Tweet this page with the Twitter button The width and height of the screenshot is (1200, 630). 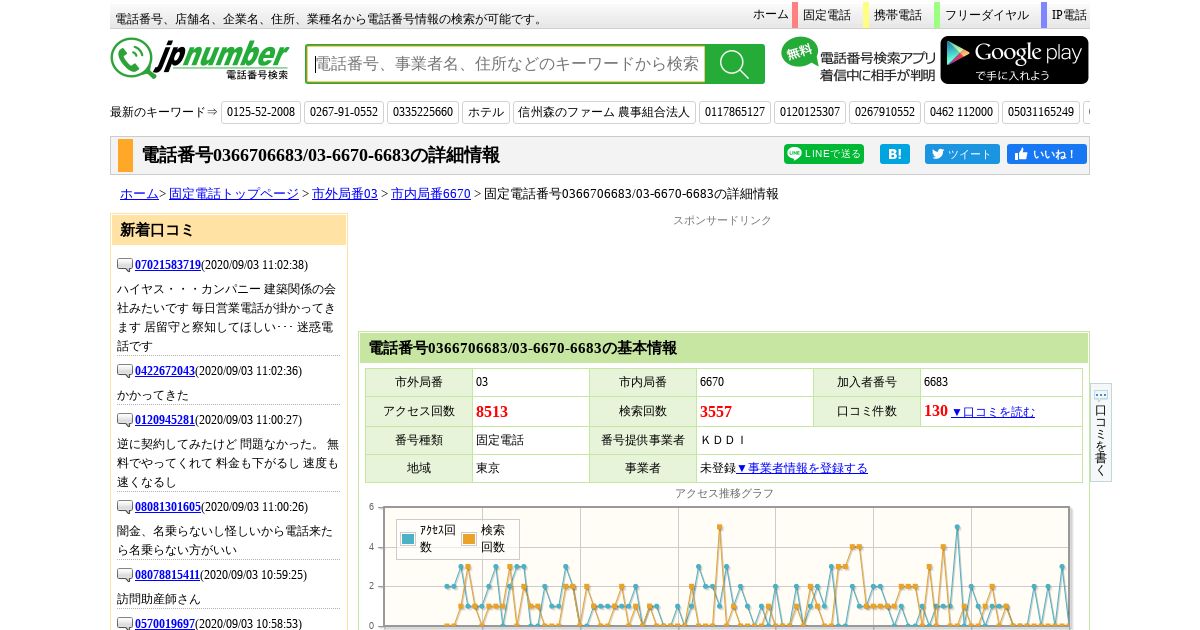(962, 154)
